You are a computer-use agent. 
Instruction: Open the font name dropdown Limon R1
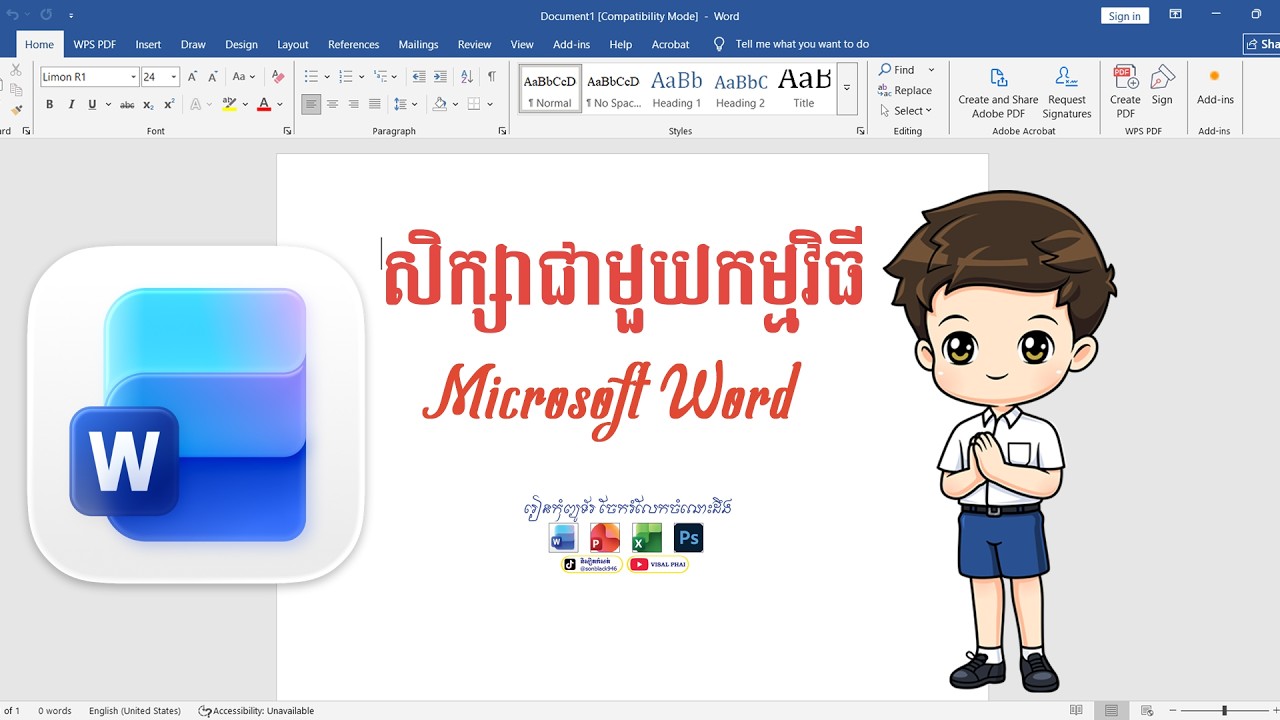133,77
